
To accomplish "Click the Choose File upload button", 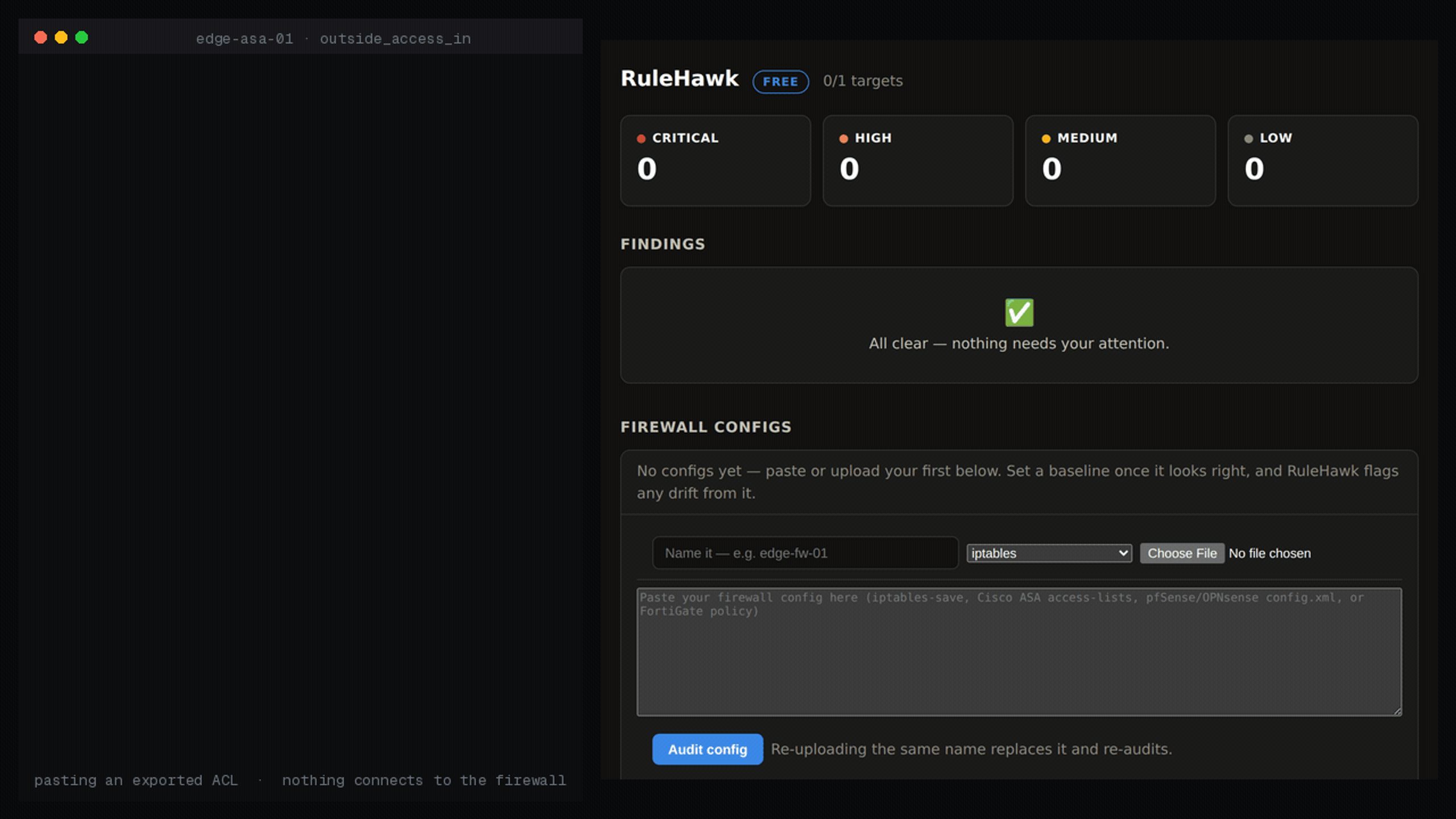I will click(x=1182, y=553).
